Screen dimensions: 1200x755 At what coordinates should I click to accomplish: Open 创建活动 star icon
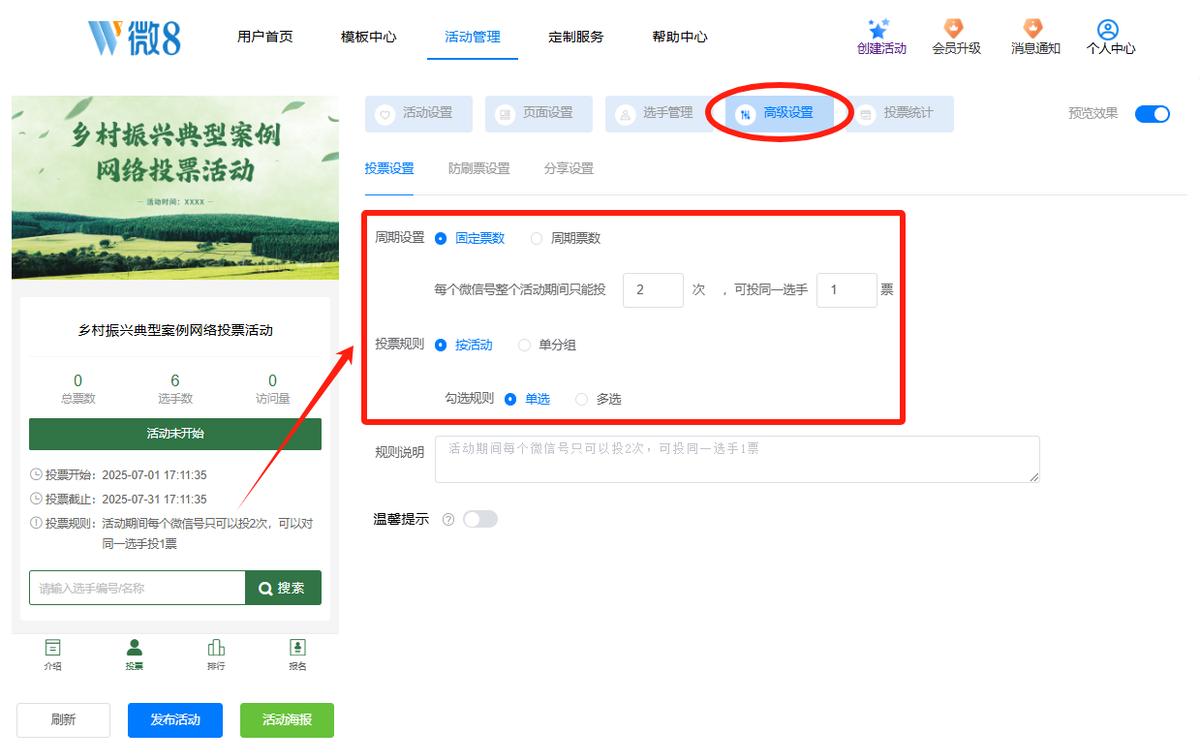(x=879, y=28)
